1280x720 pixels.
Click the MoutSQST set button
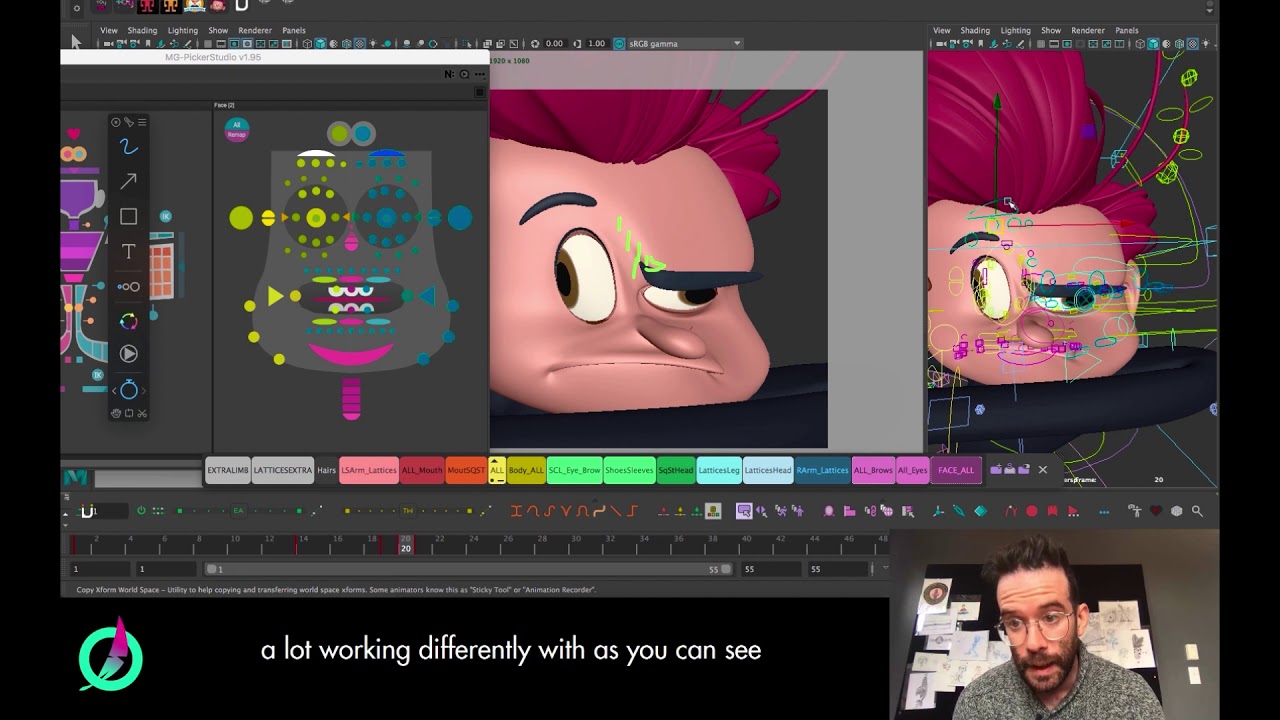tap(466, 470)
